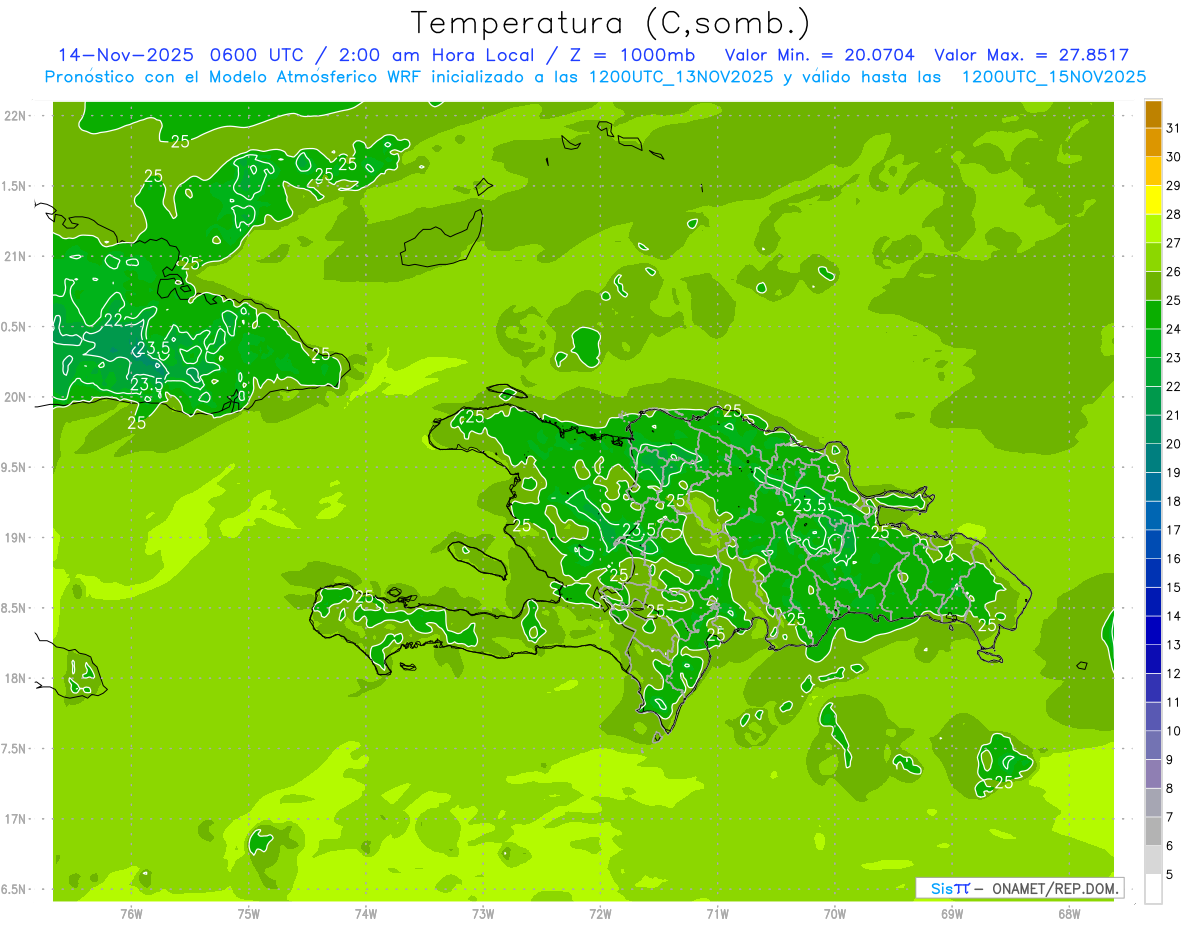Click the longitude label "76W"
This screenshot has width=1200, height=927.
tap(131, 913)
